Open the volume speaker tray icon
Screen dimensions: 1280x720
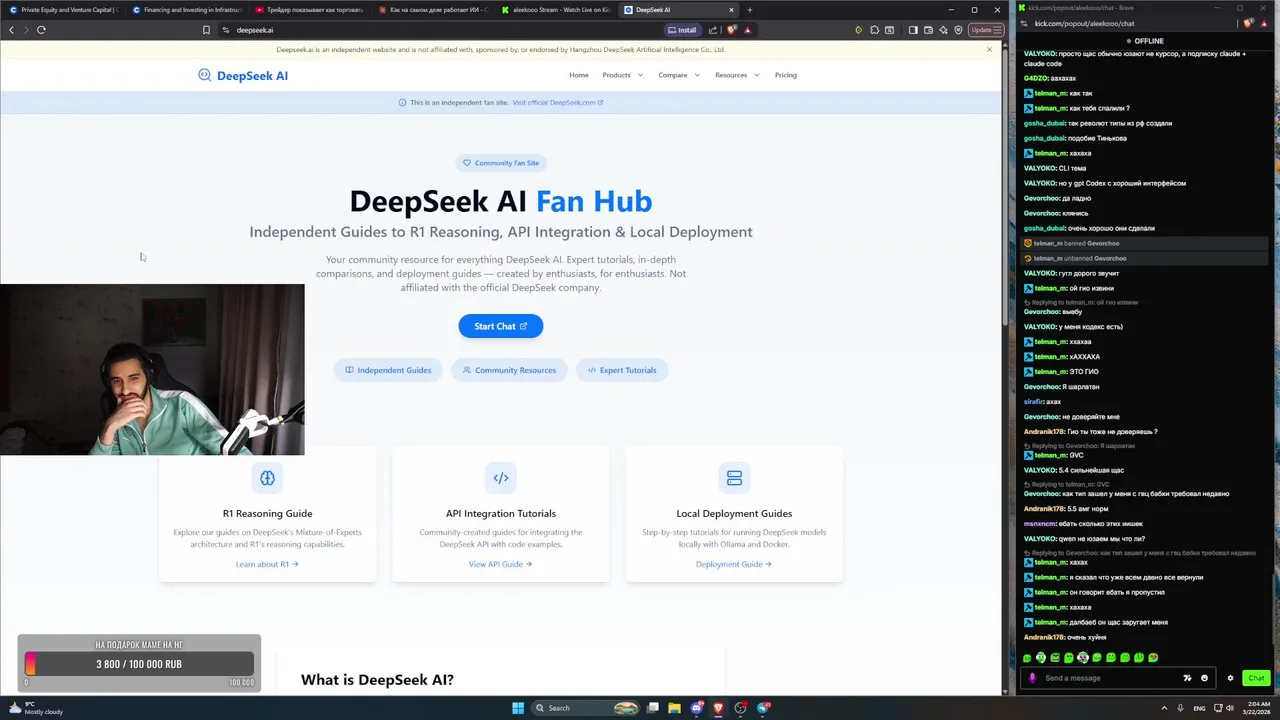[1229, 708]
